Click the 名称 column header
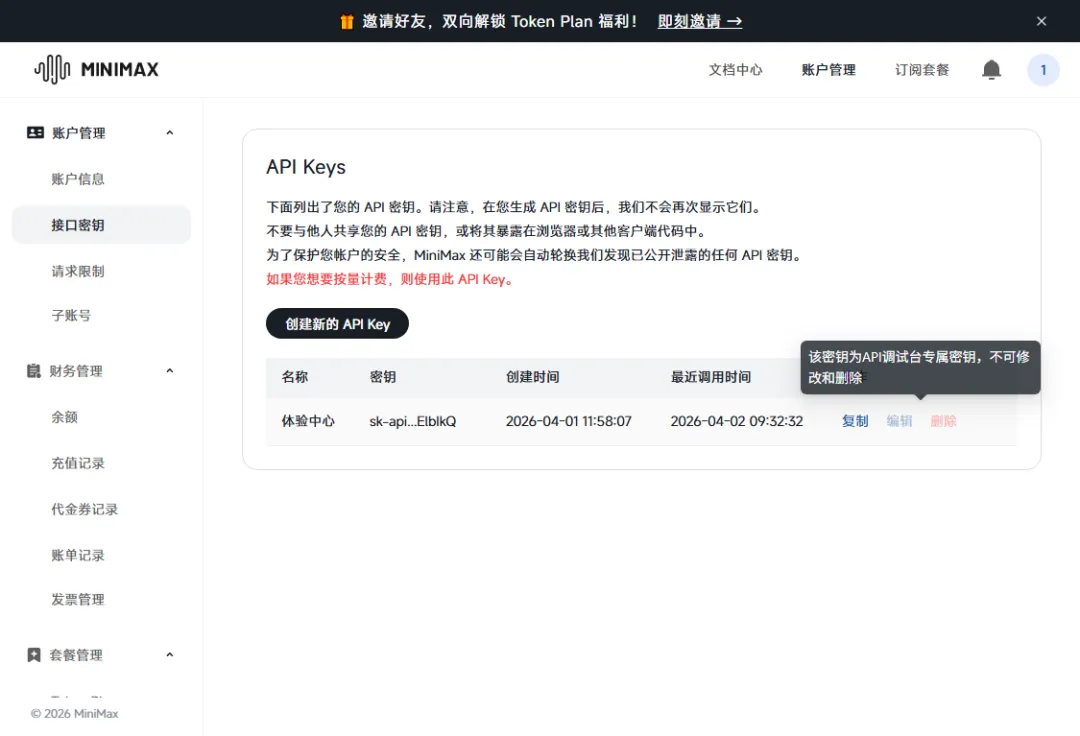Screen dimensions: 1080x736 295,377
